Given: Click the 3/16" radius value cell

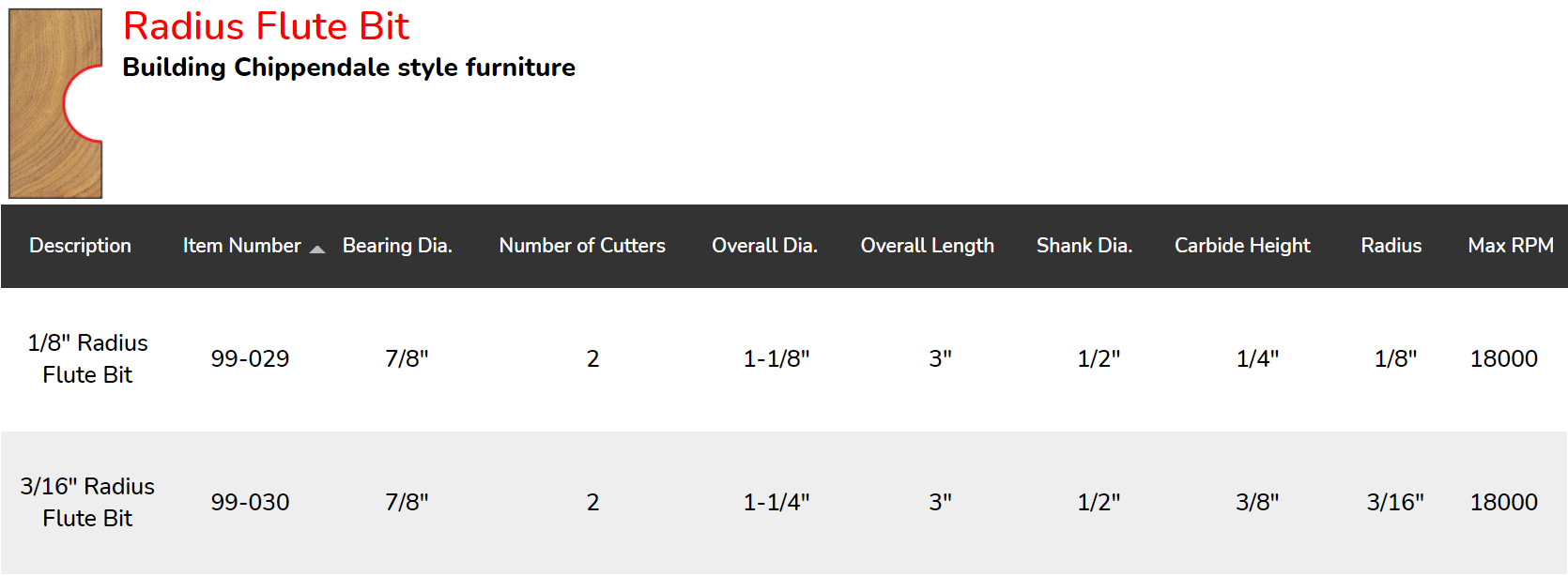Looking at the screenshot, I should (1395, 502).
